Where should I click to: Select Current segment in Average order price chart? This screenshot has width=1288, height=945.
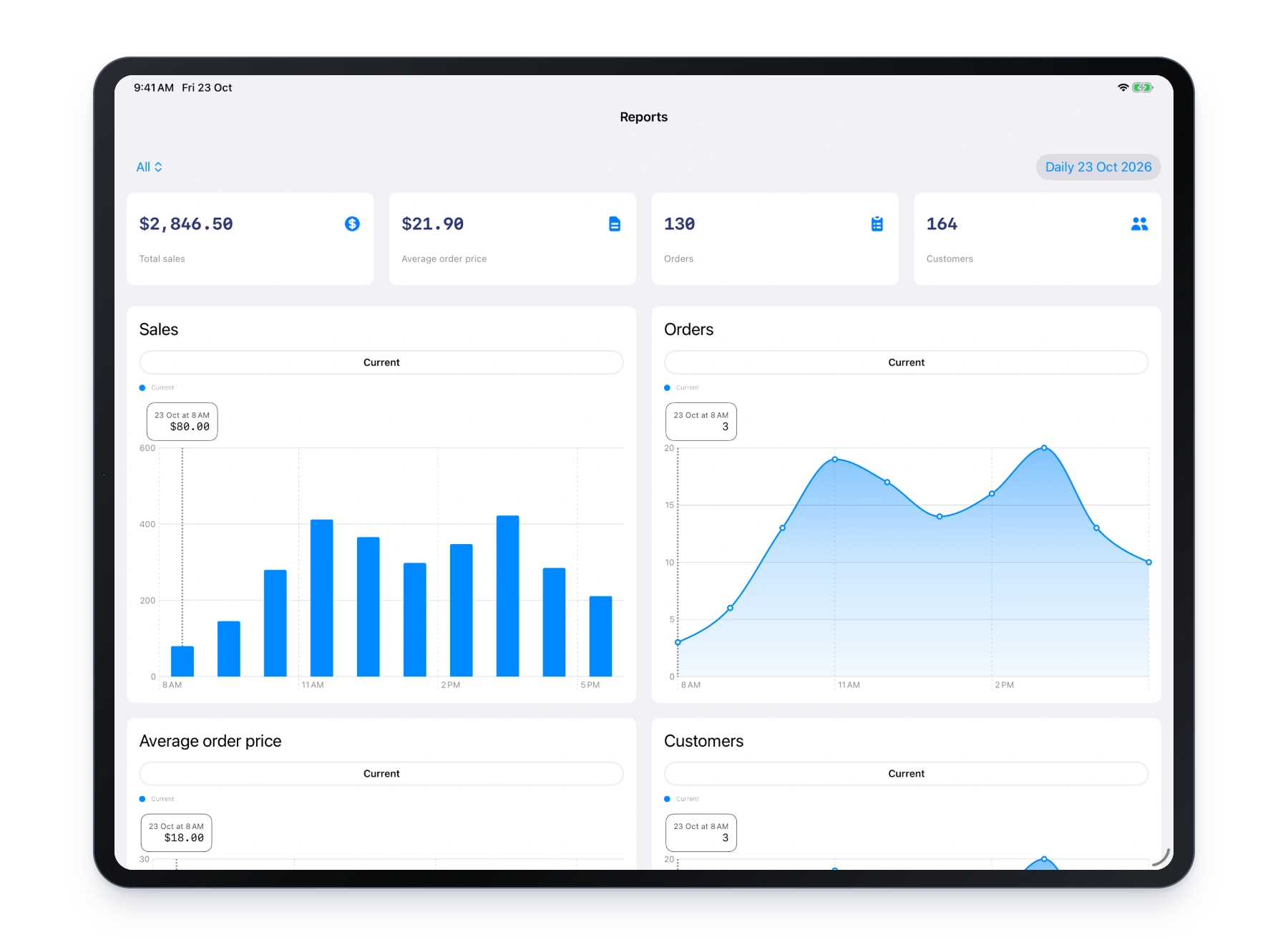pos(381,773)
